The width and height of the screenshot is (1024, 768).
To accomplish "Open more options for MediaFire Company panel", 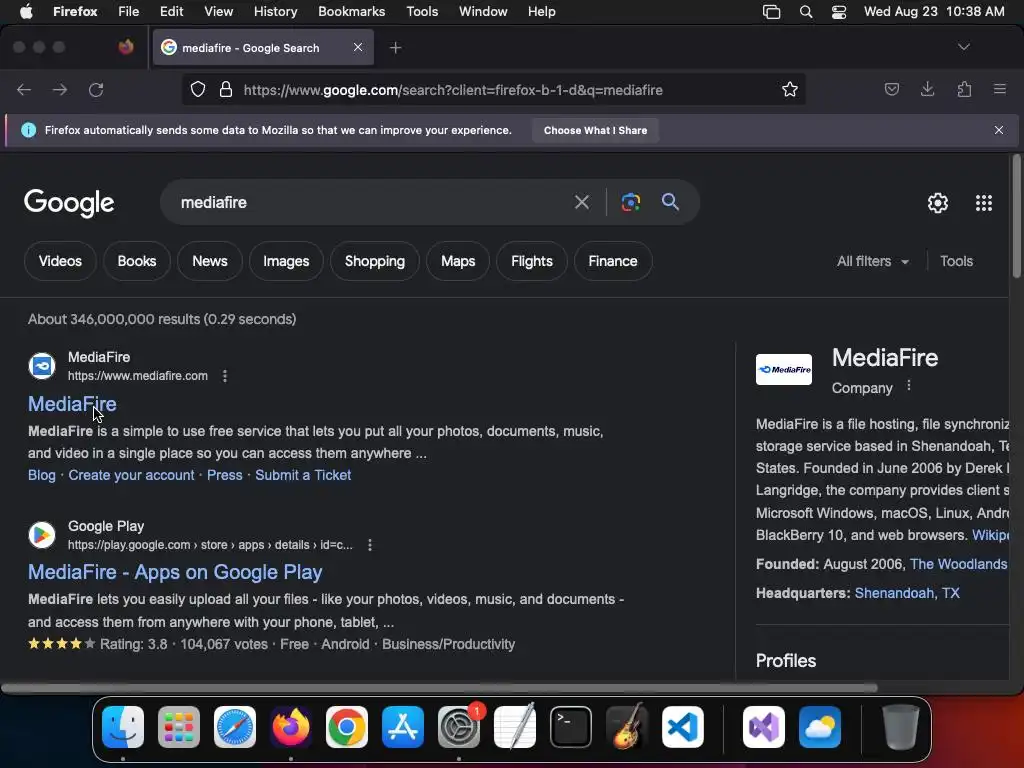I will (908, 386).
